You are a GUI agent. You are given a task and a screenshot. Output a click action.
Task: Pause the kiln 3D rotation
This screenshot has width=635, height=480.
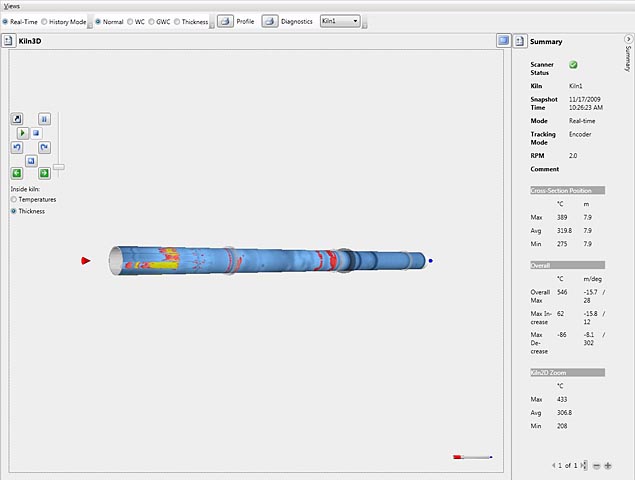(x=44, y=118)
